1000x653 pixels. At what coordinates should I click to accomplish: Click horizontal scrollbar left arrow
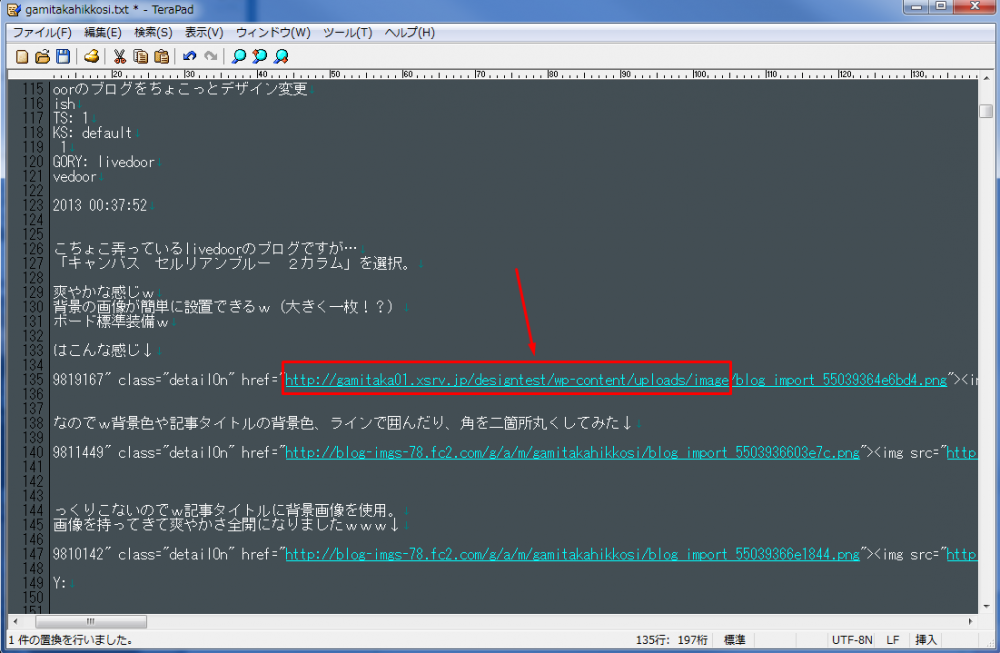click(15, 621)
